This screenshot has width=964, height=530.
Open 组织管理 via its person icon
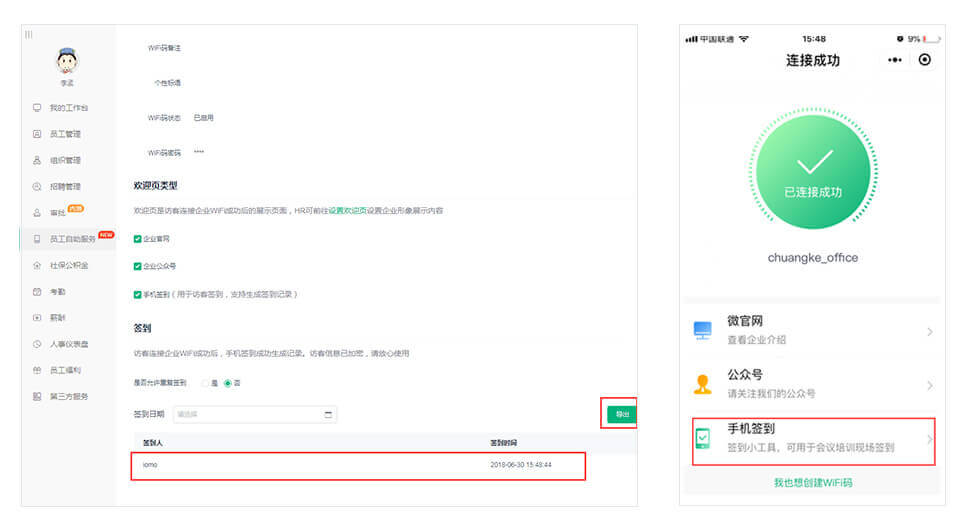click(37, 160)
